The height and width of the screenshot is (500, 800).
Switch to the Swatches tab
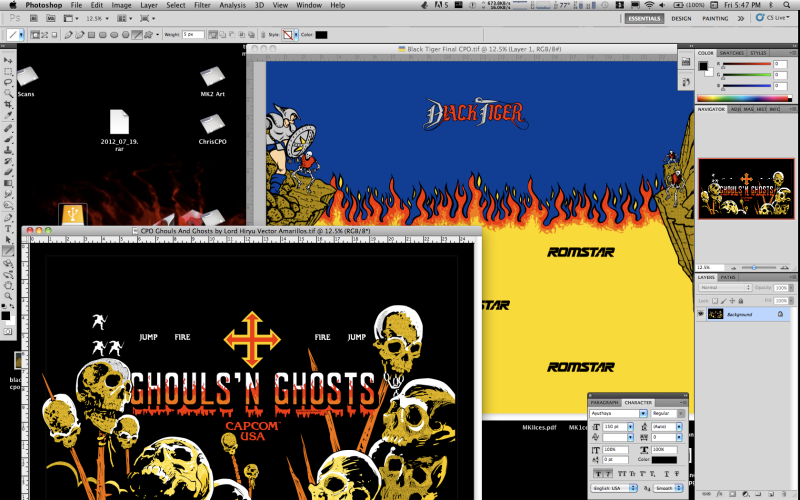pyautogui.click(x=732, y=53)
